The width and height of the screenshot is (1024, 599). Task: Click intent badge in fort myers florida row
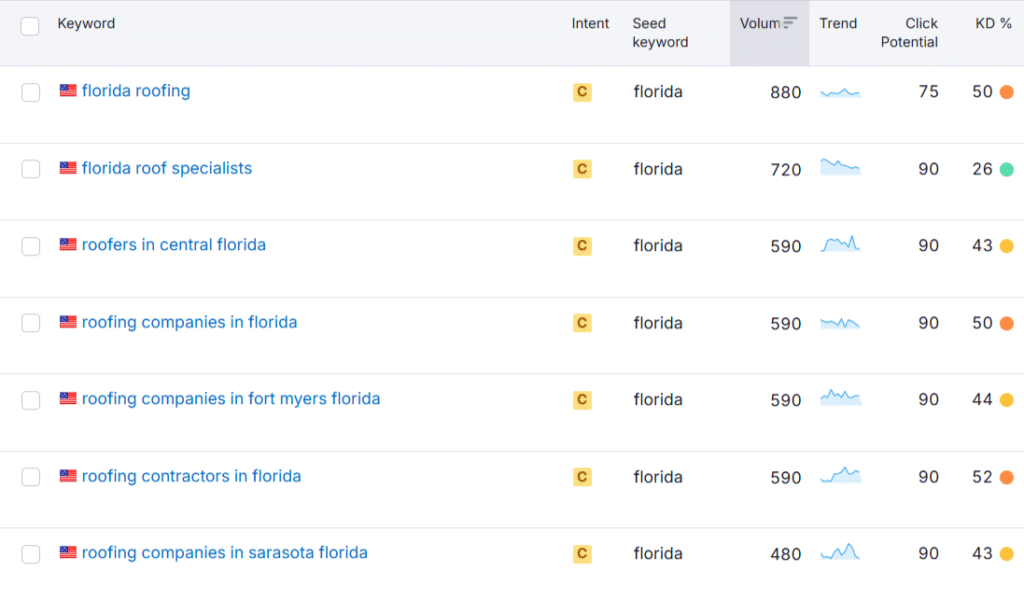coord(582,400)
